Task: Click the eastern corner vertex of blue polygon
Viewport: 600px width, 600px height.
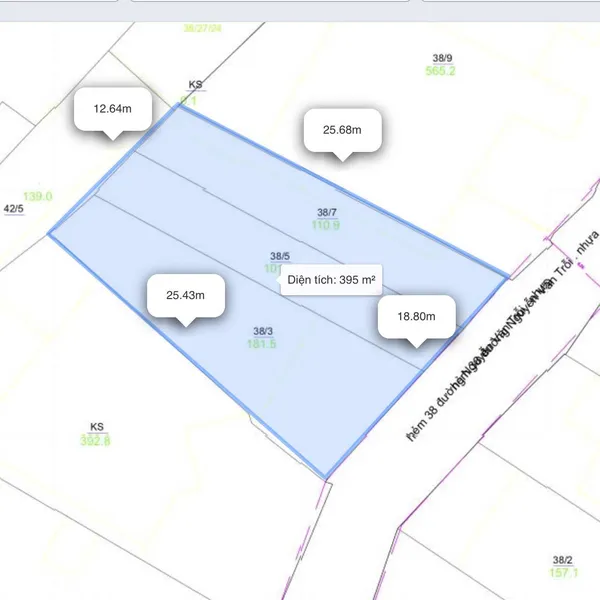Action: click(506, 279)
